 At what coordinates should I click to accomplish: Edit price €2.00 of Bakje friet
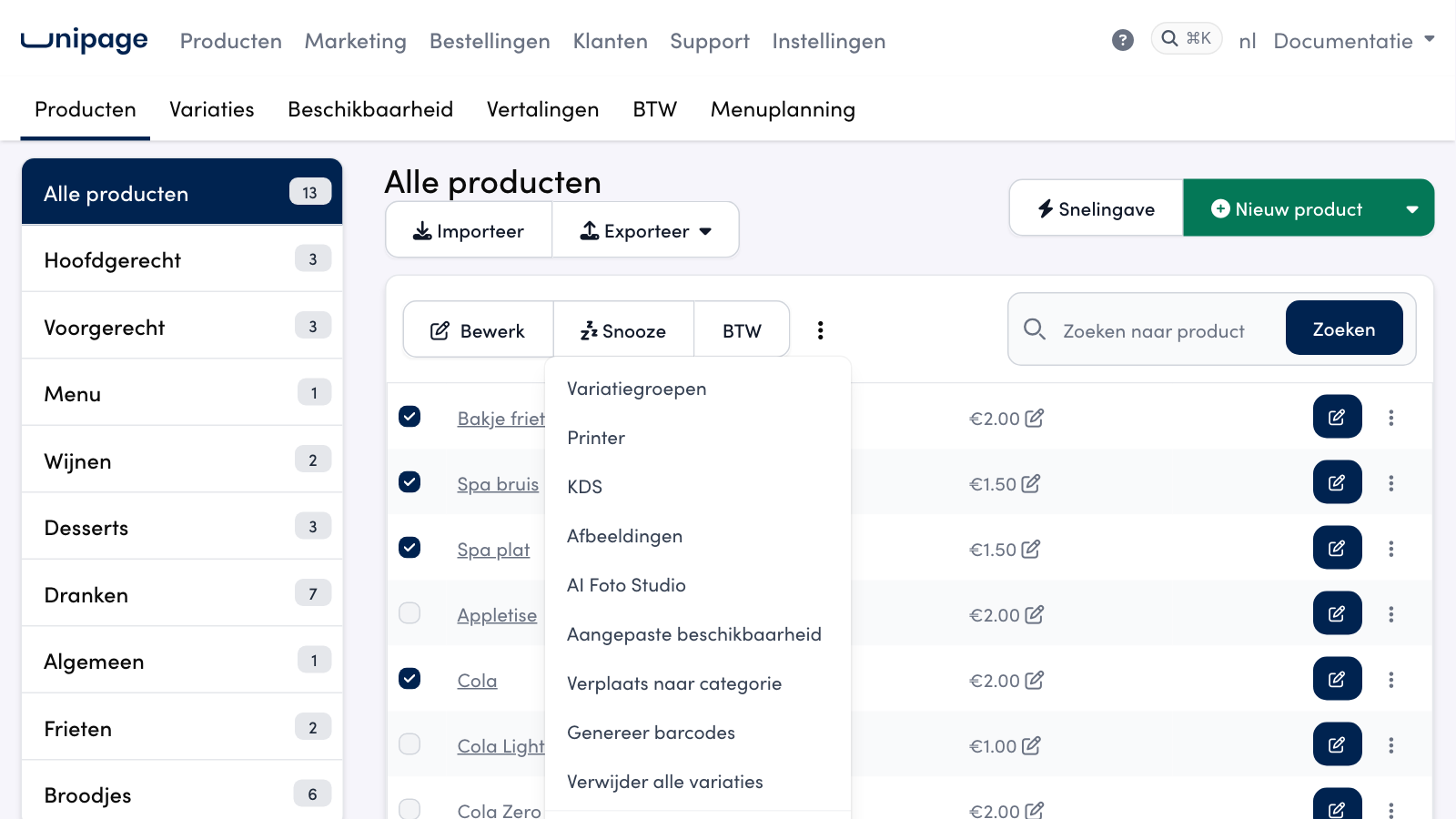click(1034, 419)
